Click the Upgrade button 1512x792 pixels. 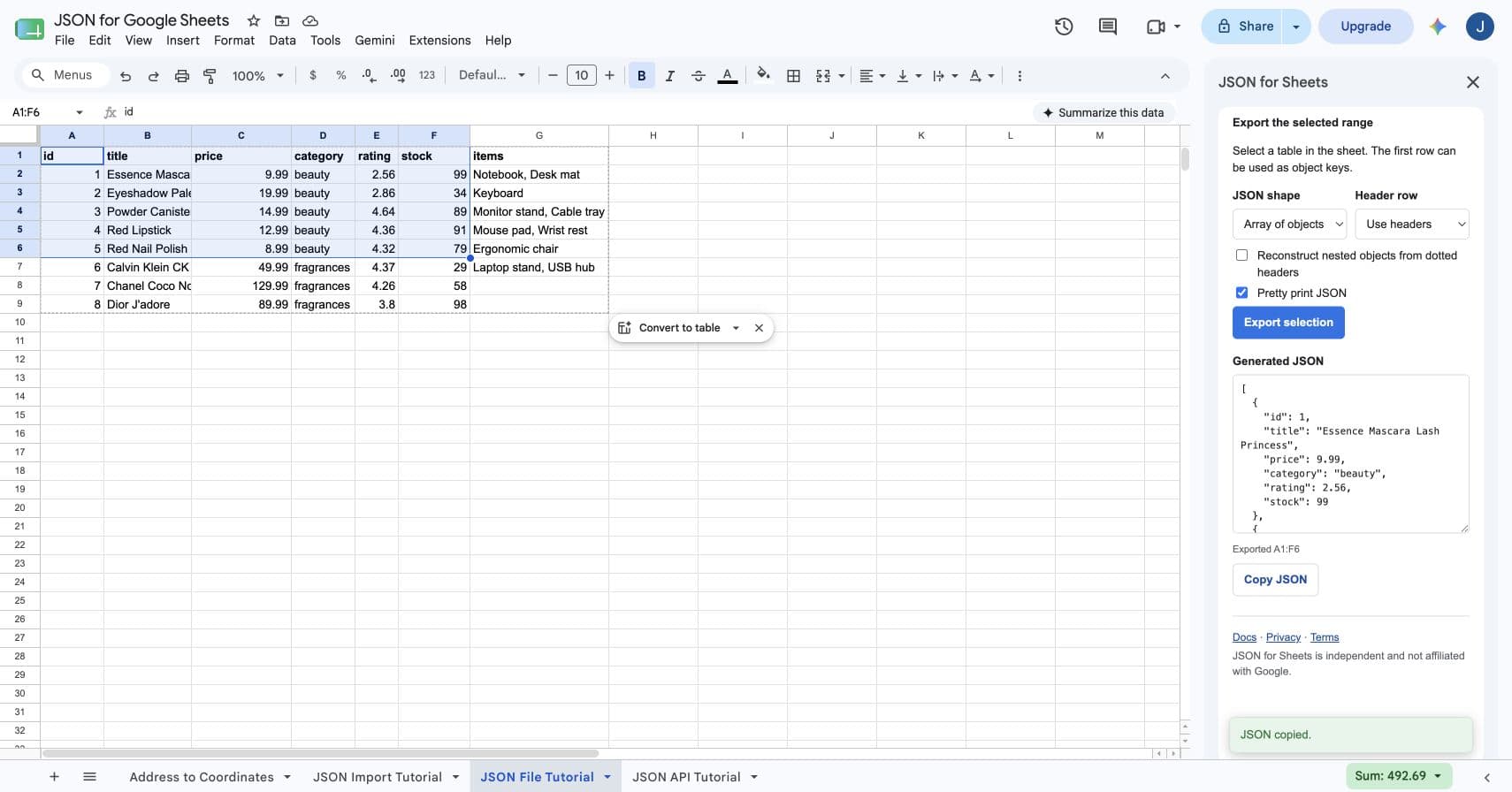(1365, 27)
